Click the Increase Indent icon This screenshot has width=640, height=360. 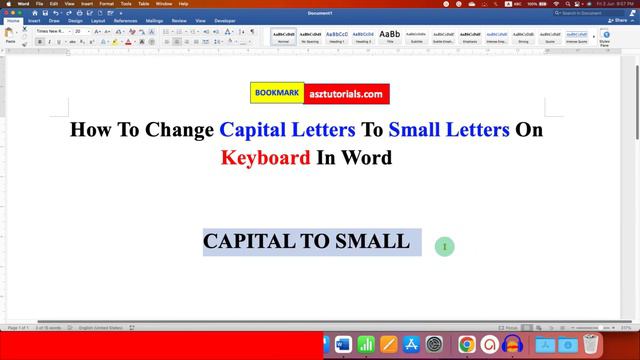tap(216, 31)
